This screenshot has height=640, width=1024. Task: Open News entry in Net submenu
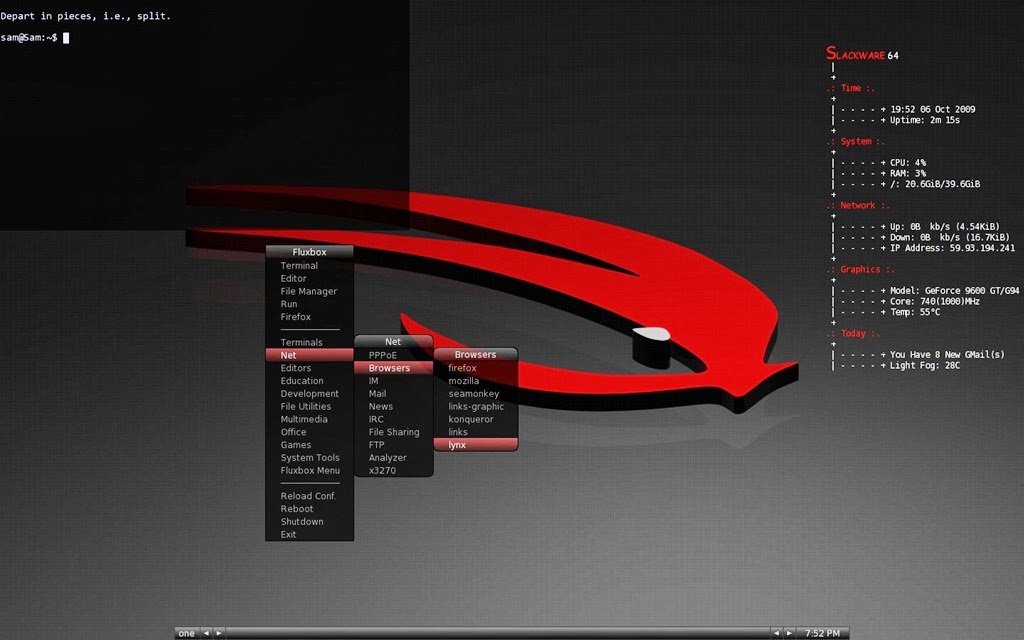point(394,406)
